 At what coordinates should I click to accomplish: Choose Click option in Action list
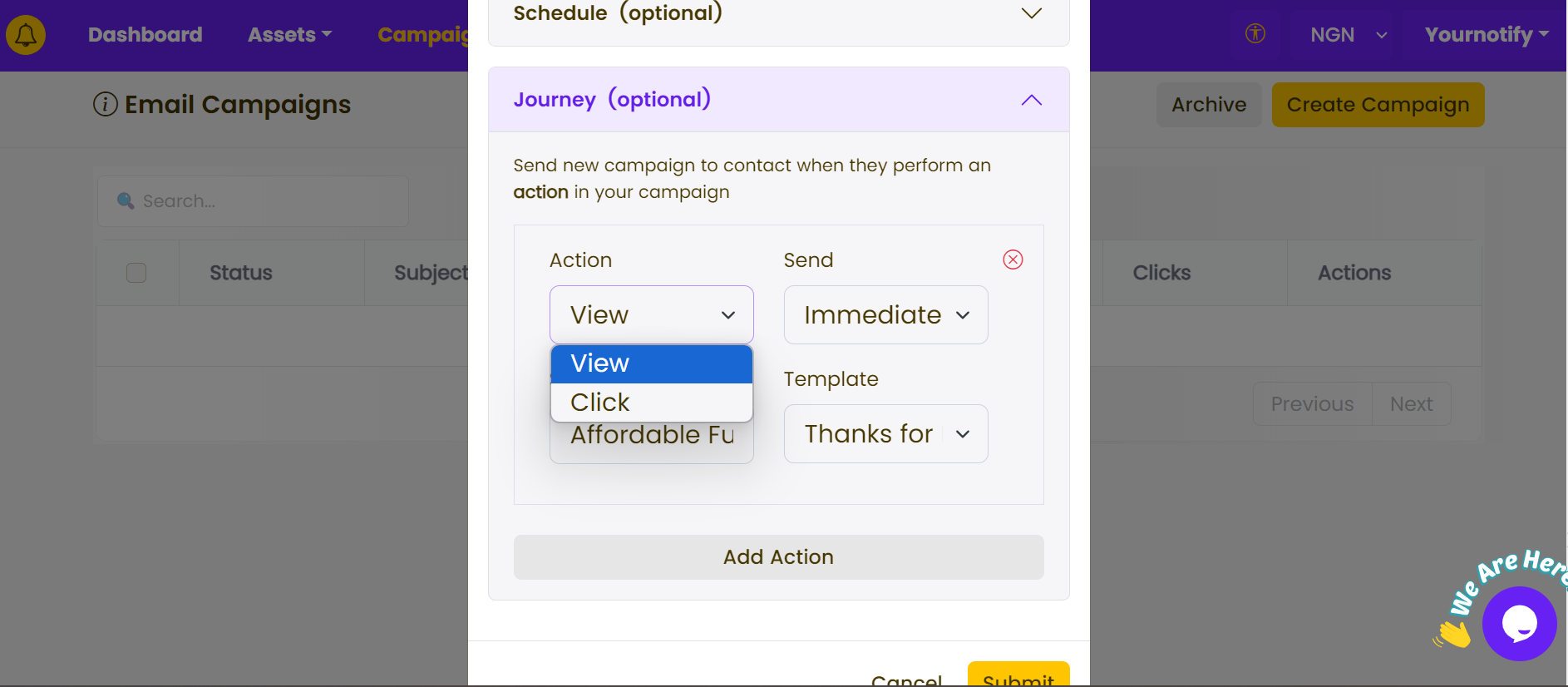[x=651, y=403]
